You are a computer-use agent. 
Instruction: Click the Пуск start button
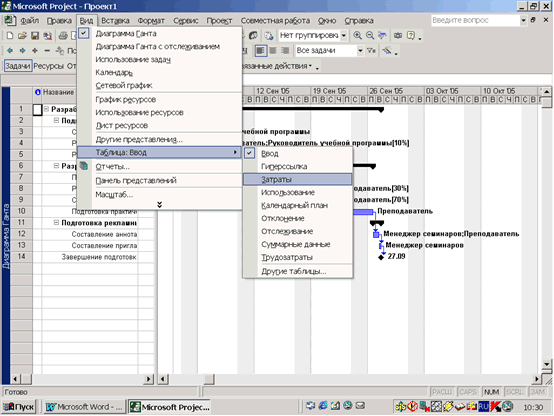tap(19, 407)
